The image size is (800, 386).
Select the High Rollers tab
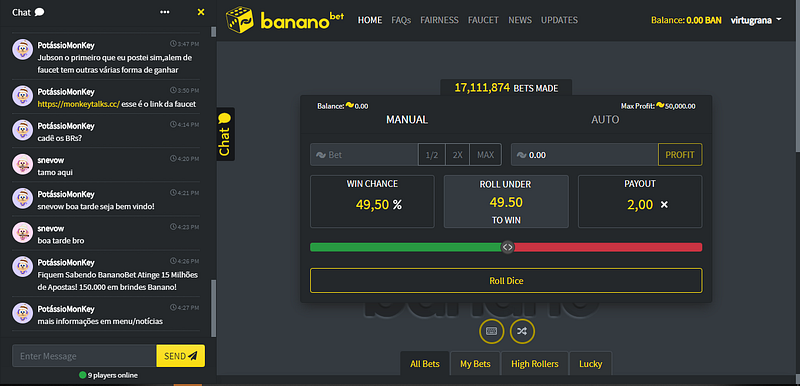pos(535,364)
